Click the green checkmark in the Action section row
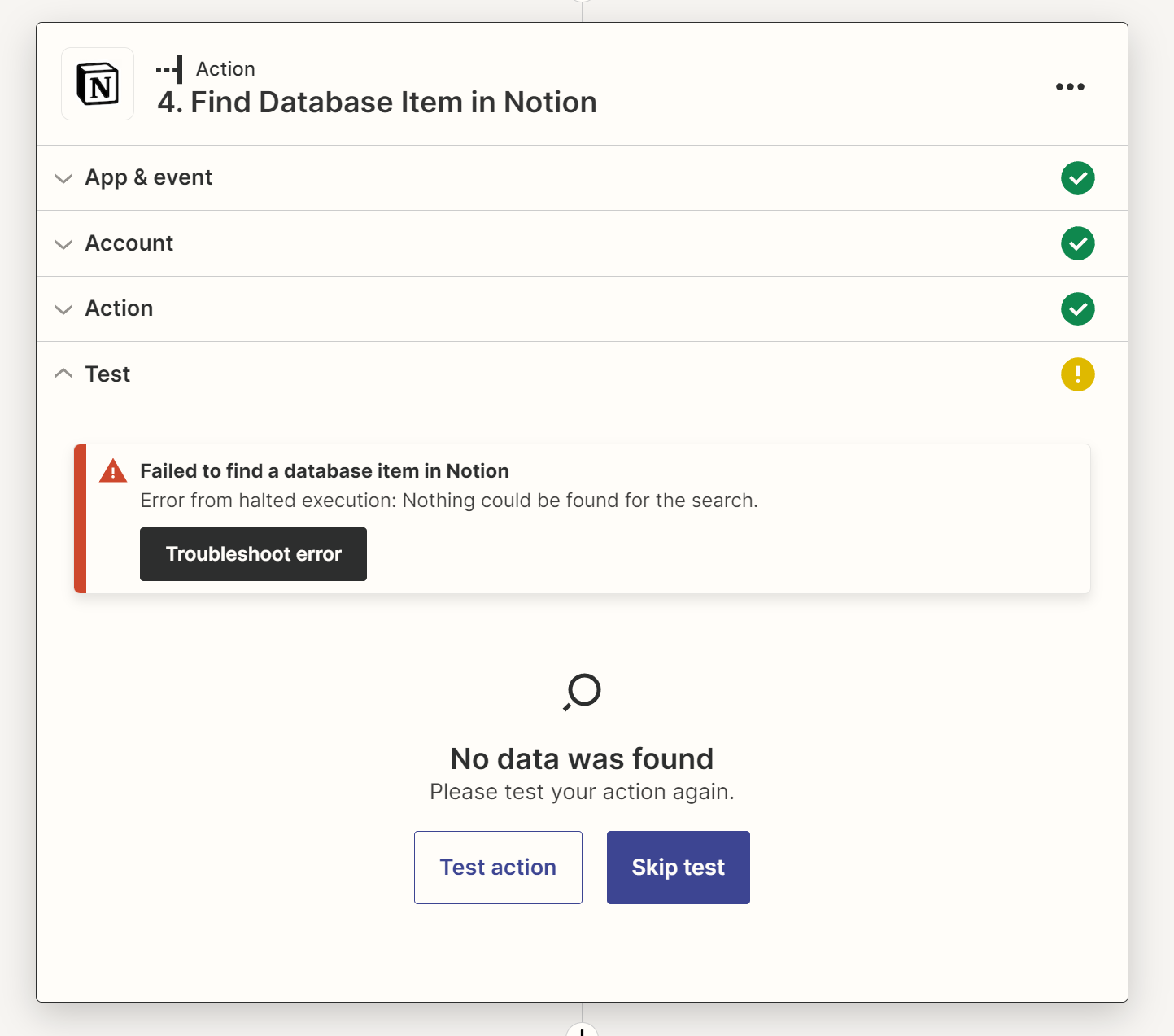Image resolution: width=1174 pixels, height=1036 pixels. click(x=1077, y=308)
